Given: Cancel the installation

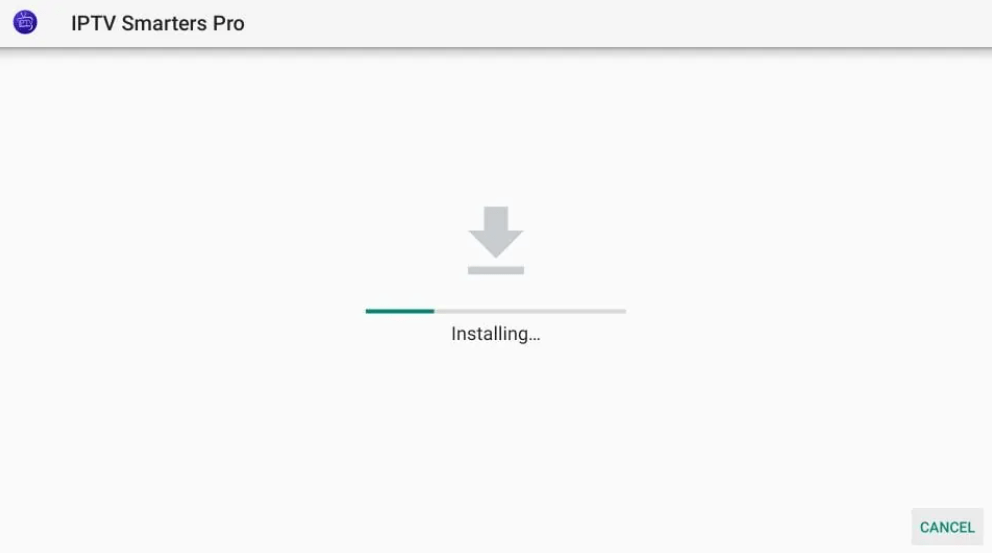Looking at the screenshot, I should tap(947, 526).
